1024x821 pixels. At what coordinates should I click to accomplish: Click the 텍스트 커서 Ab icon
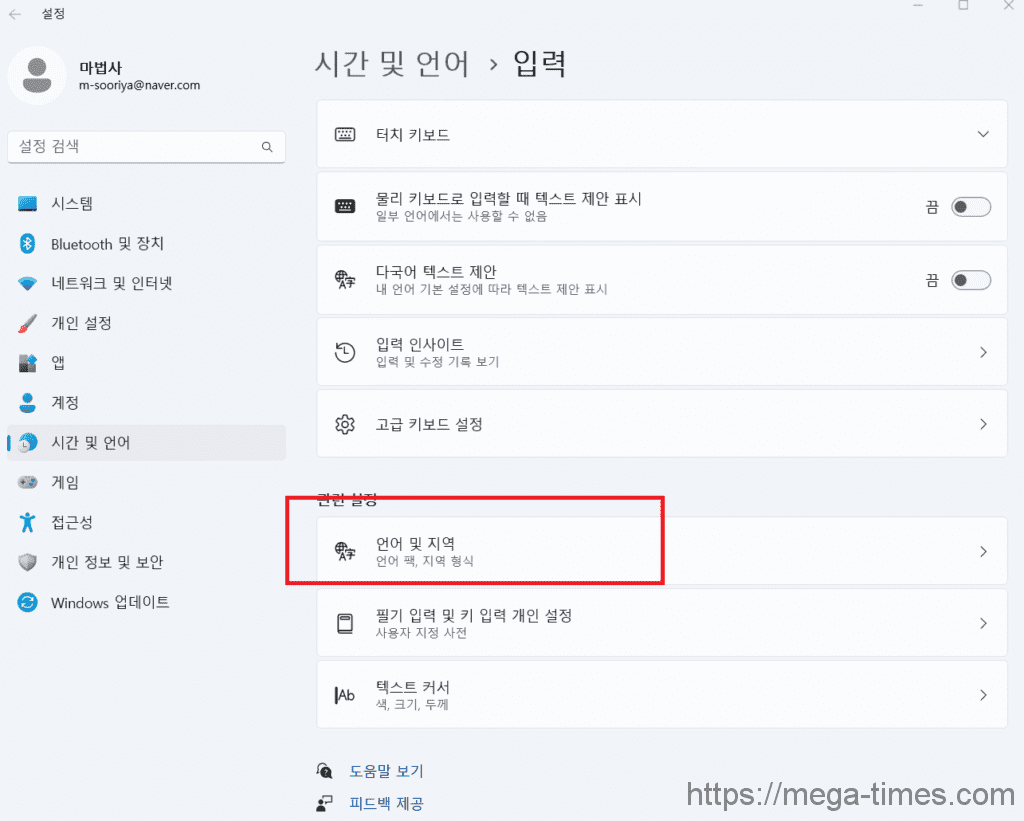pos(345,695)
